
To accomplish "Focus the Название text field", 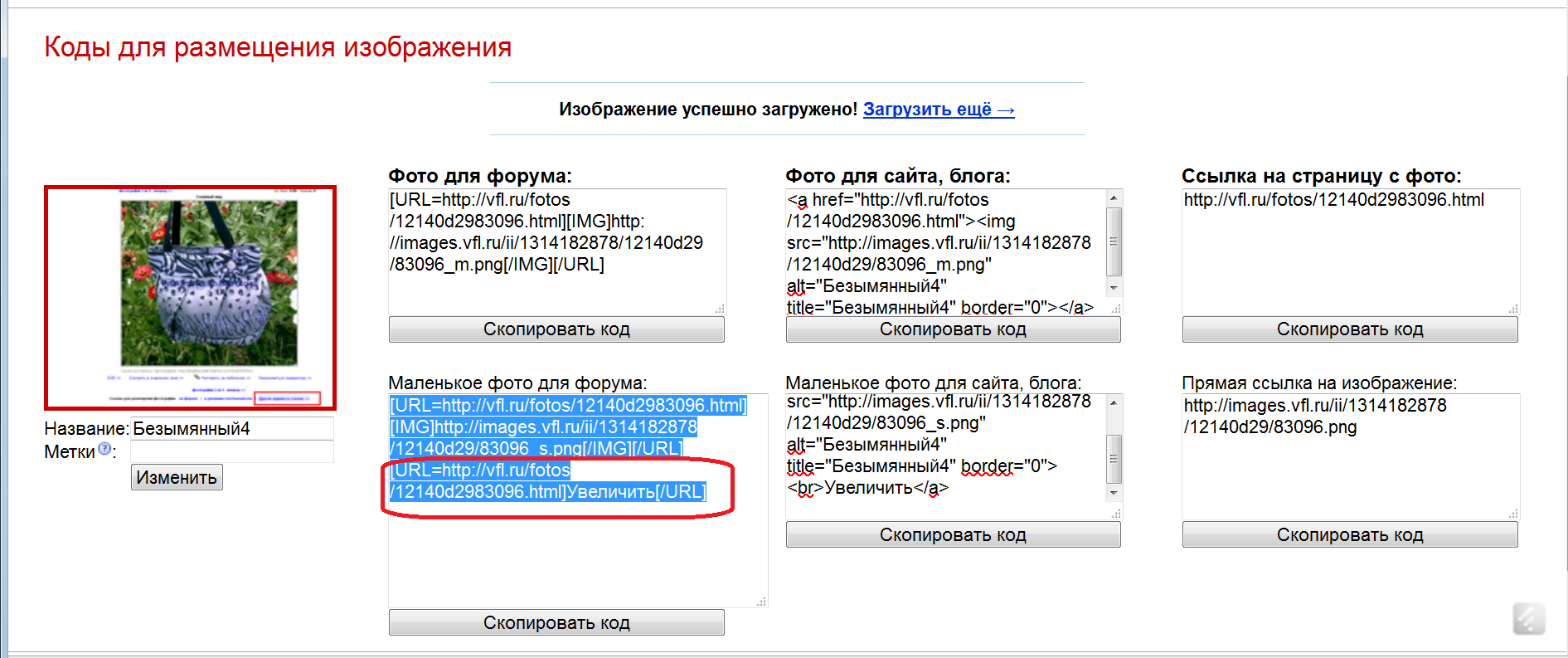I will tap(231, 429).
